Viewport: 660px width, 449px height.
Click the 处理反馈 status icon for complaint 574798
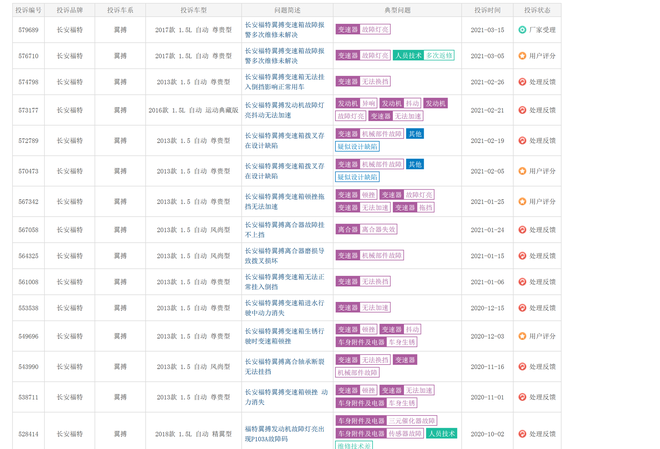click(522, 82)
